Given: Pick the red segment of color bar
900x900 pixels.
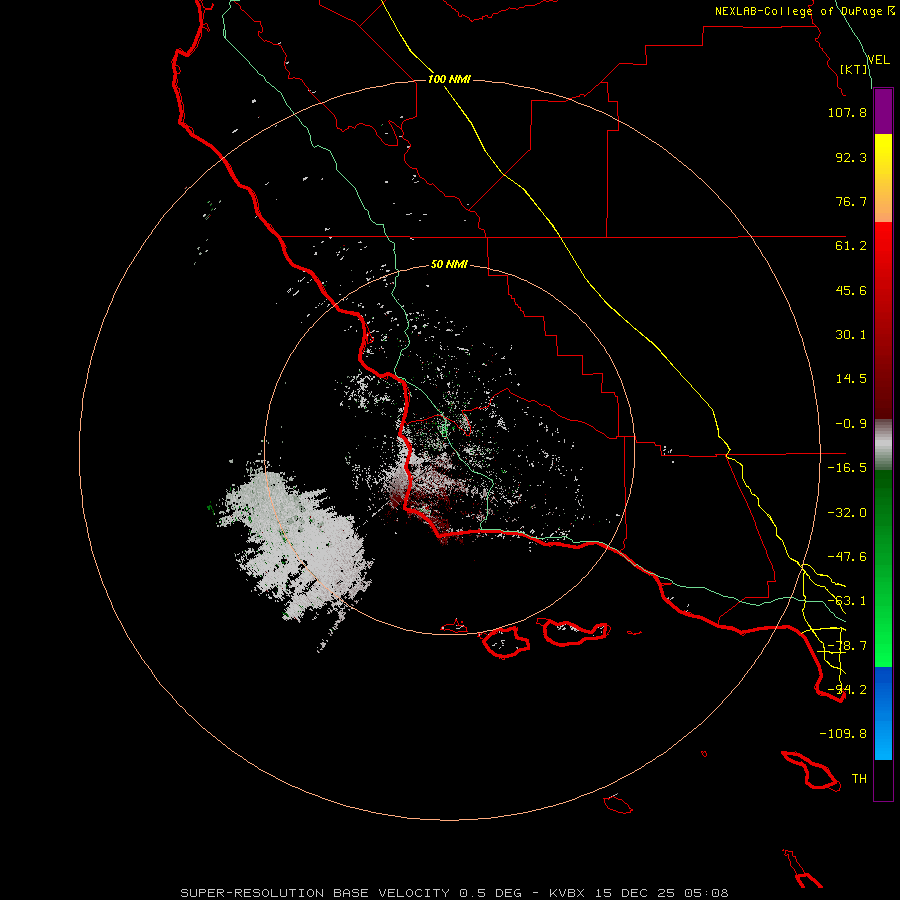Looking at the screenshot, I should [x=883, y=320].
